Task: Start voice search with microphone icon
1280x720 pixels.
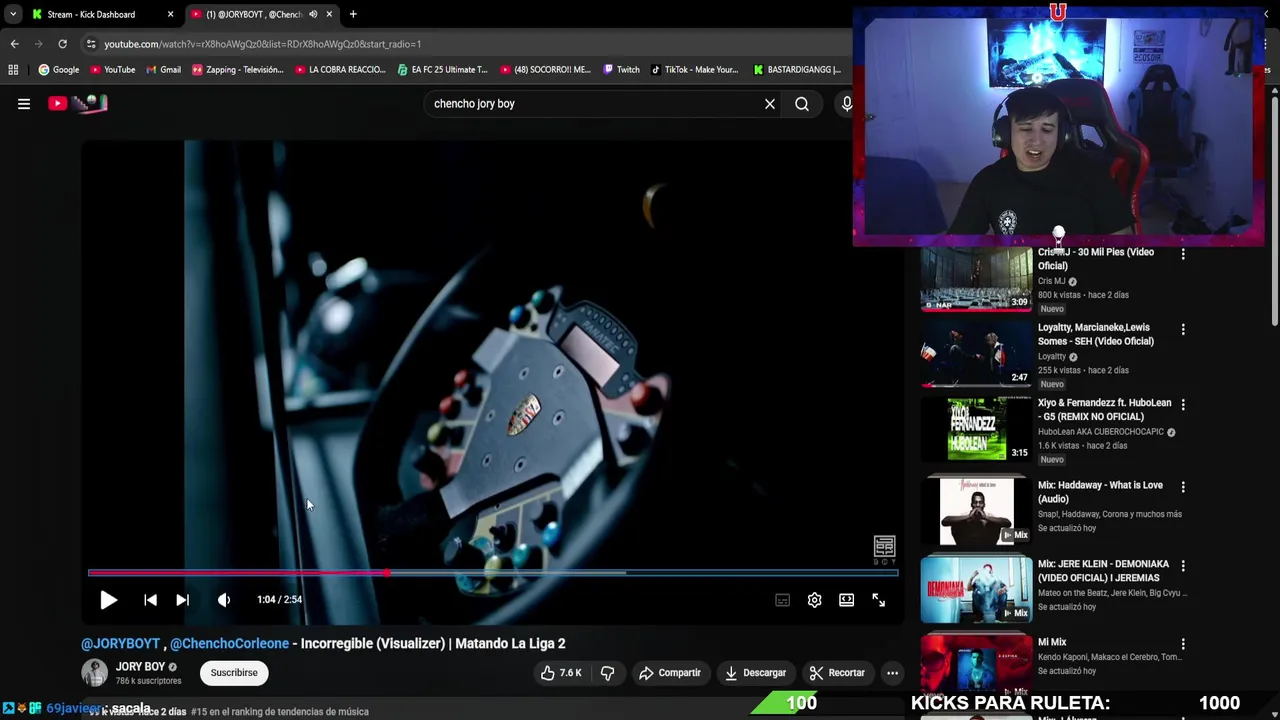Action: click(x=846, y=104)
